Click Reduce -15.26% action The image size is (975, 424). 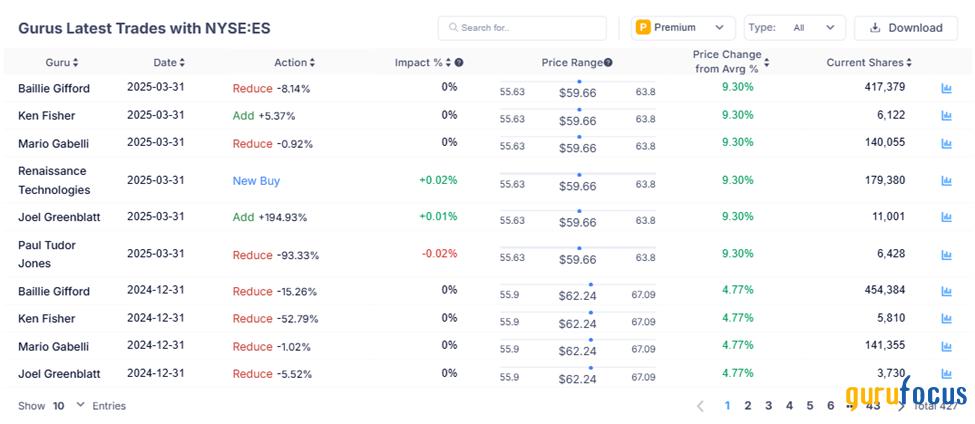click(x=274, y=291)
